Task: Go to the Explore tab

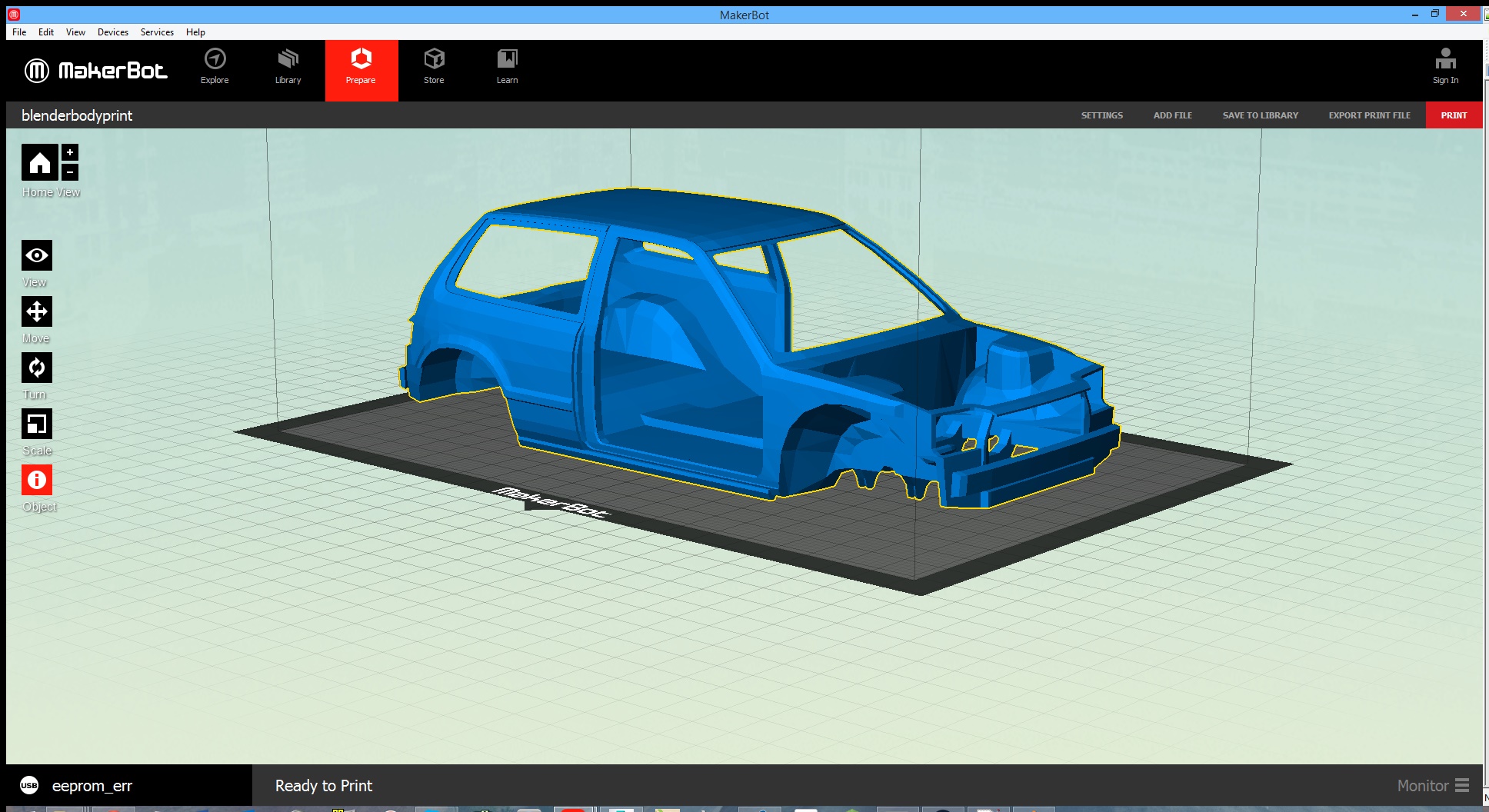Action: point(215,67)
